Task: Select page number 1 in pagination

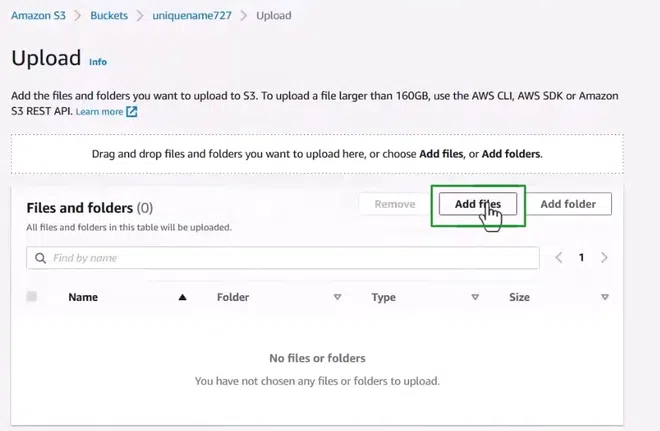Action: (x=581, y=258)
